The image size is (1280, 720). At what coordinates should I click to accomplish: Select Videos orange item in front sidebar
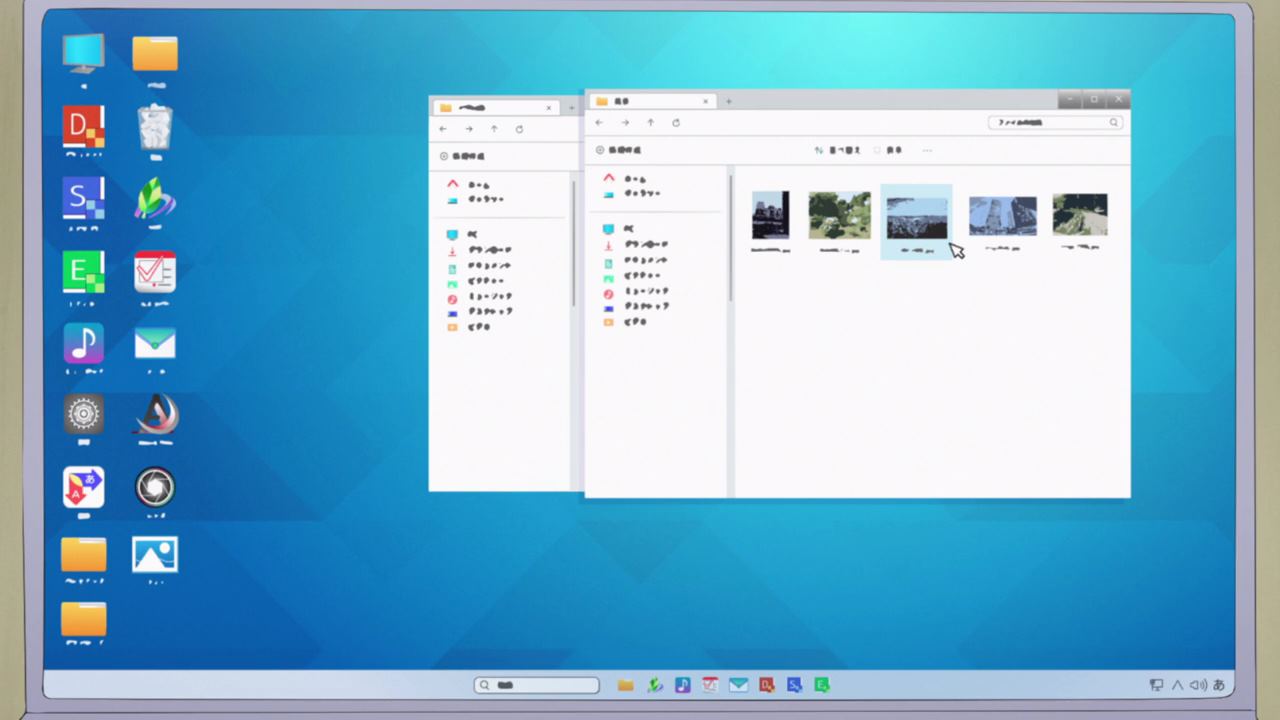pyautogui.click(x=625, y=322)
